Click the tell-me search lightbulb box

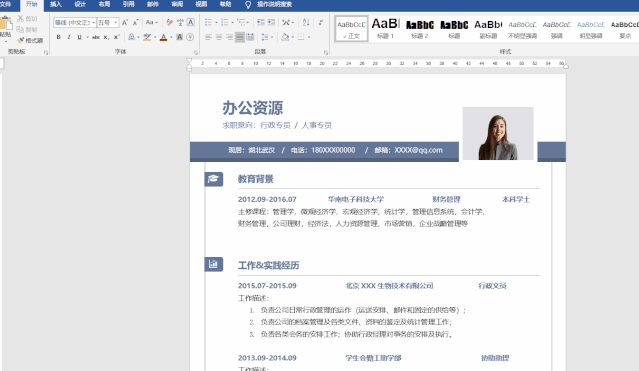click(x=269, y=4)
